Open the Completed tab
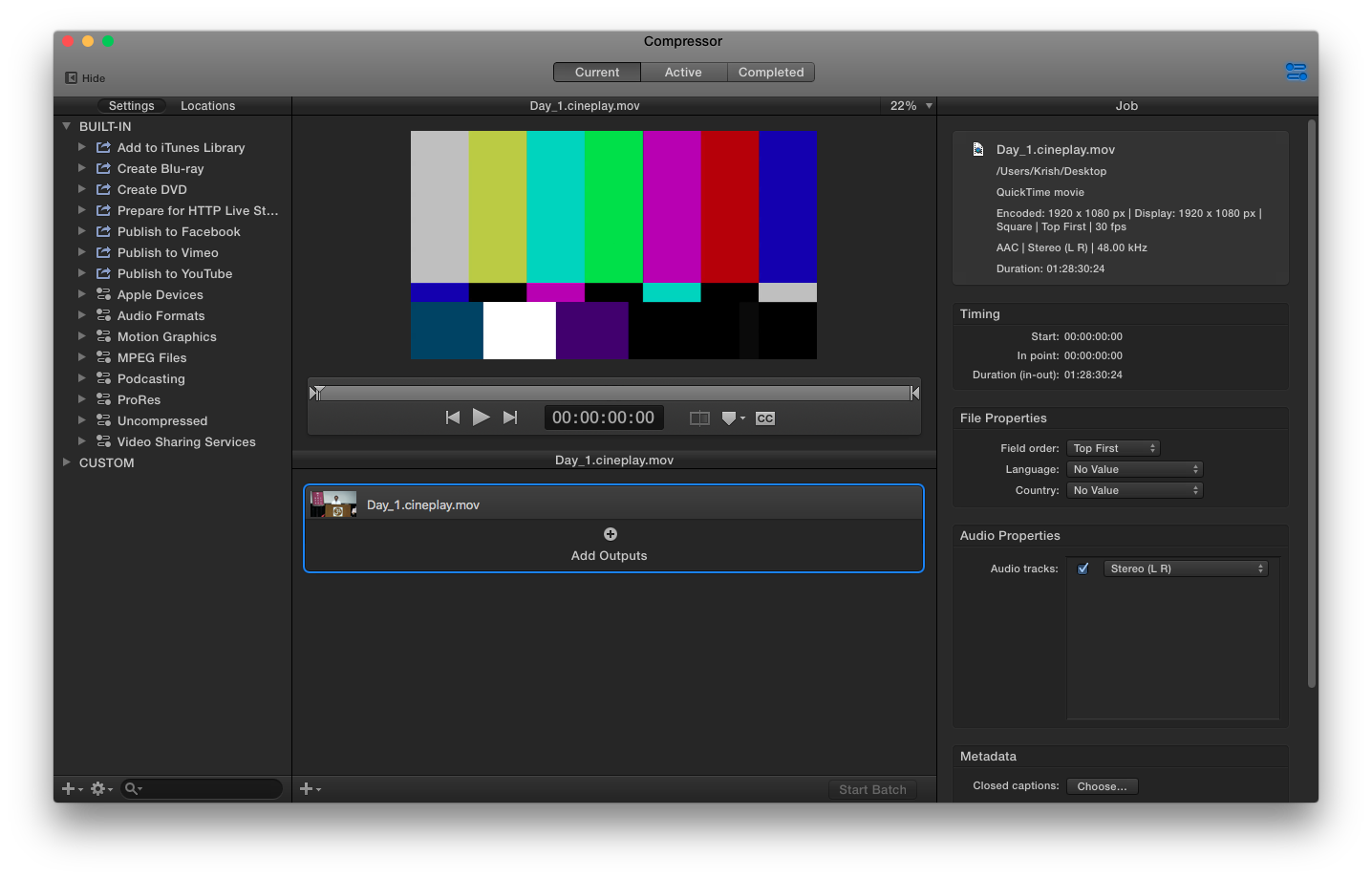The height and width of the screenshot is (879, 1372). 770,73
